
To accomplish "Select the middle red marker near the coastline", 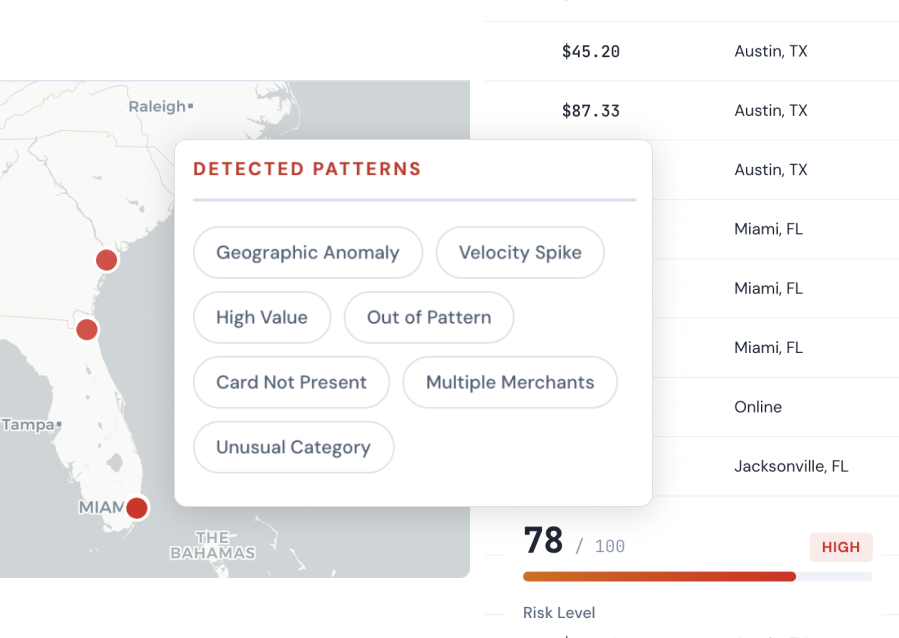I will tap(86, 329).
